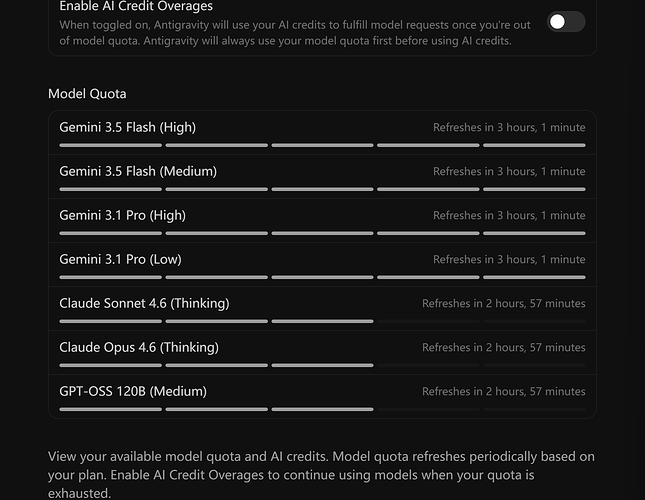The width and height of the screenshot is (645, 500).
Task: Click the Gemini 3.1 Pro (Low) quota bar
Action: pyautogui.click(x=322, y=277)
